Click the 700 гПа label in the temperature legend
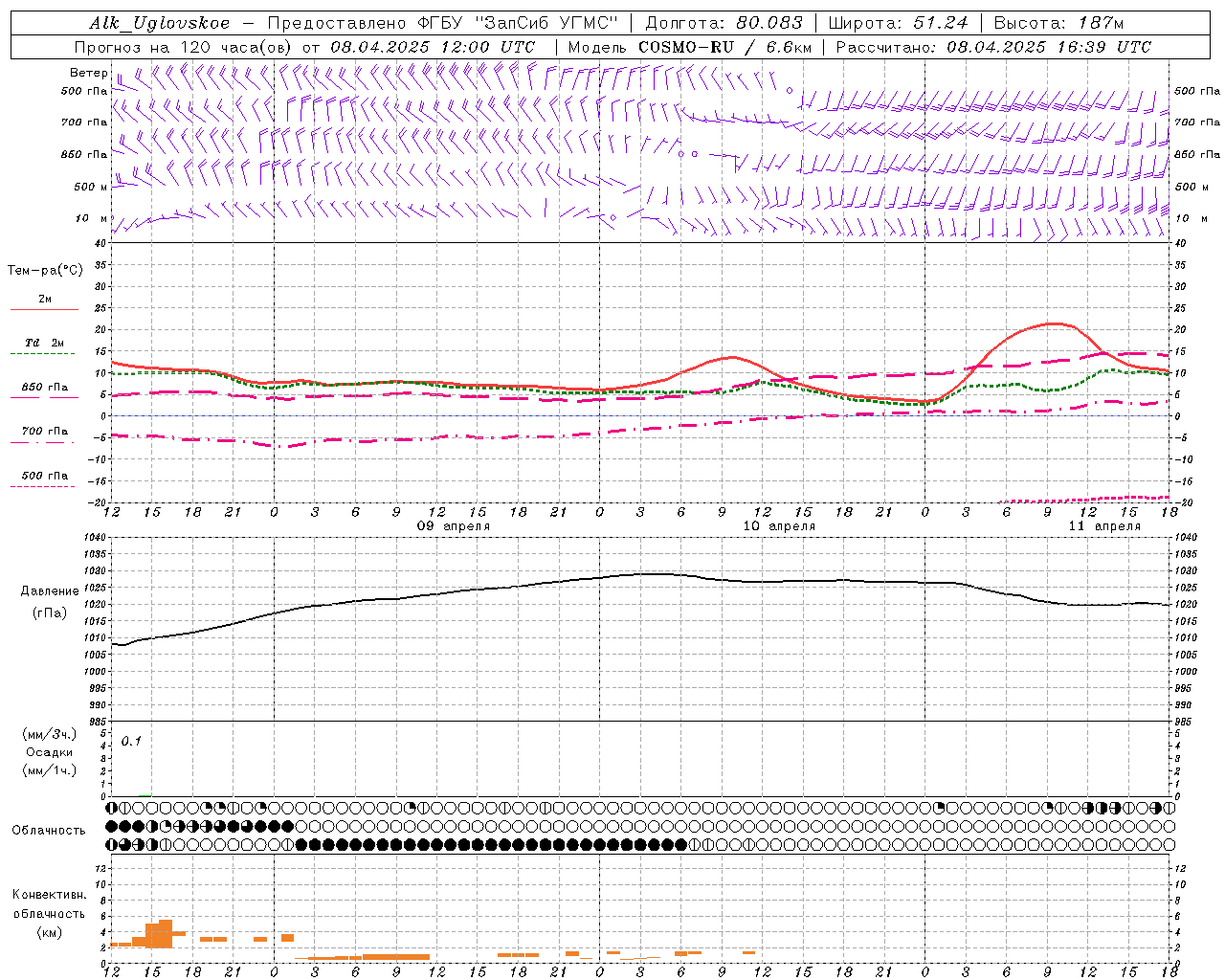Viewport: 1225px width, 980px height. (45, 432)
